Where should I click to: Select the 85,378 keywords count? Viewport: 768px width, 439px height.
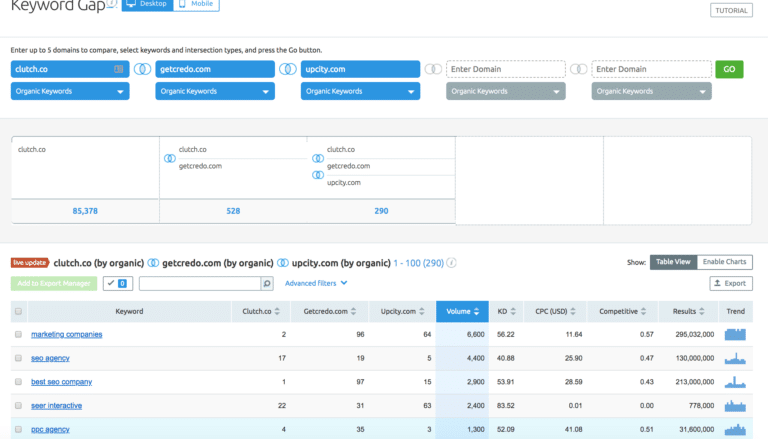[x=85, y=211]
